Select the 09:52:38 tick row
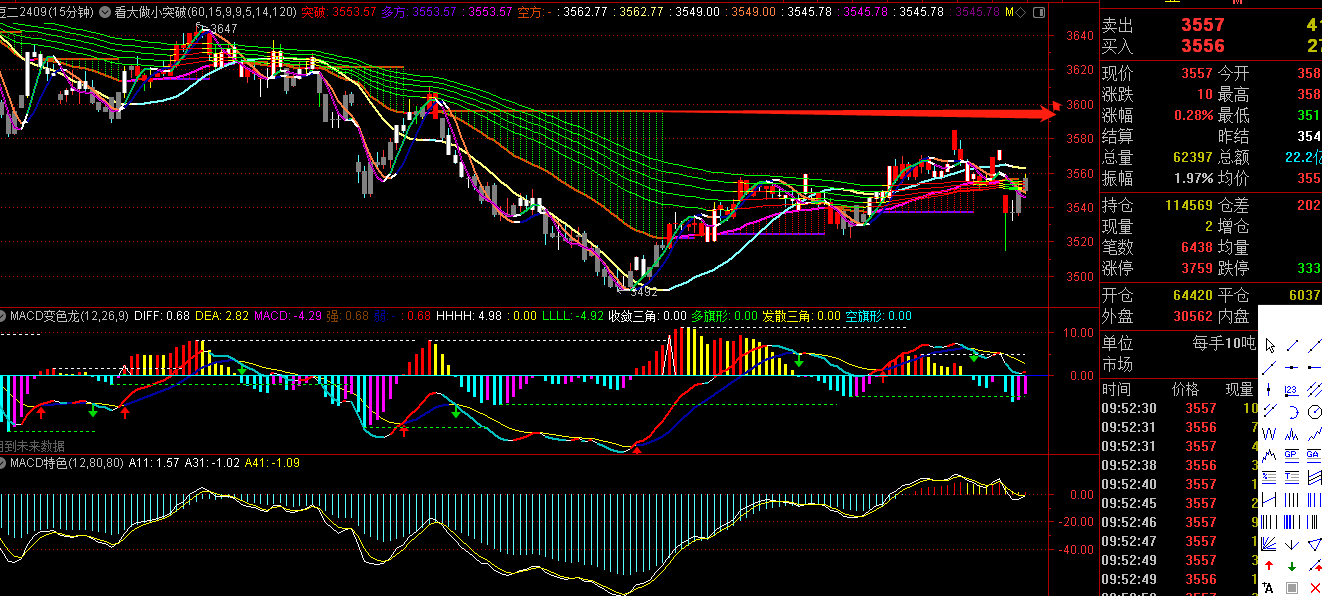 pos(1179,465)
